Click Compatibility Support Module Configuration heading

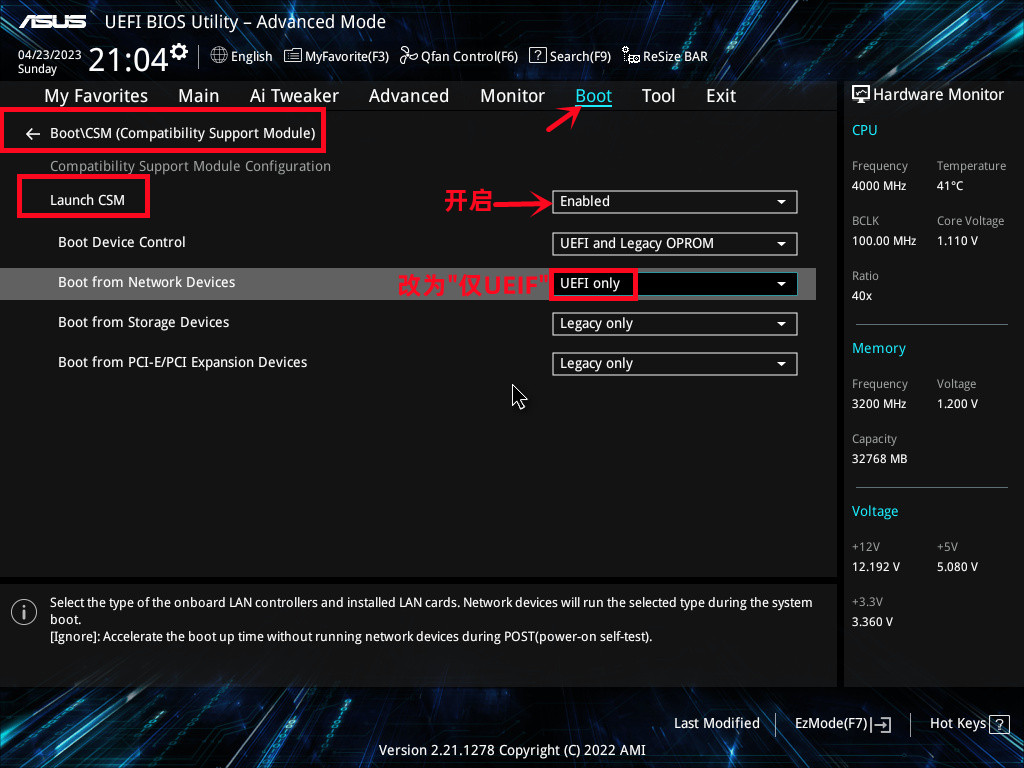[190, 167]
